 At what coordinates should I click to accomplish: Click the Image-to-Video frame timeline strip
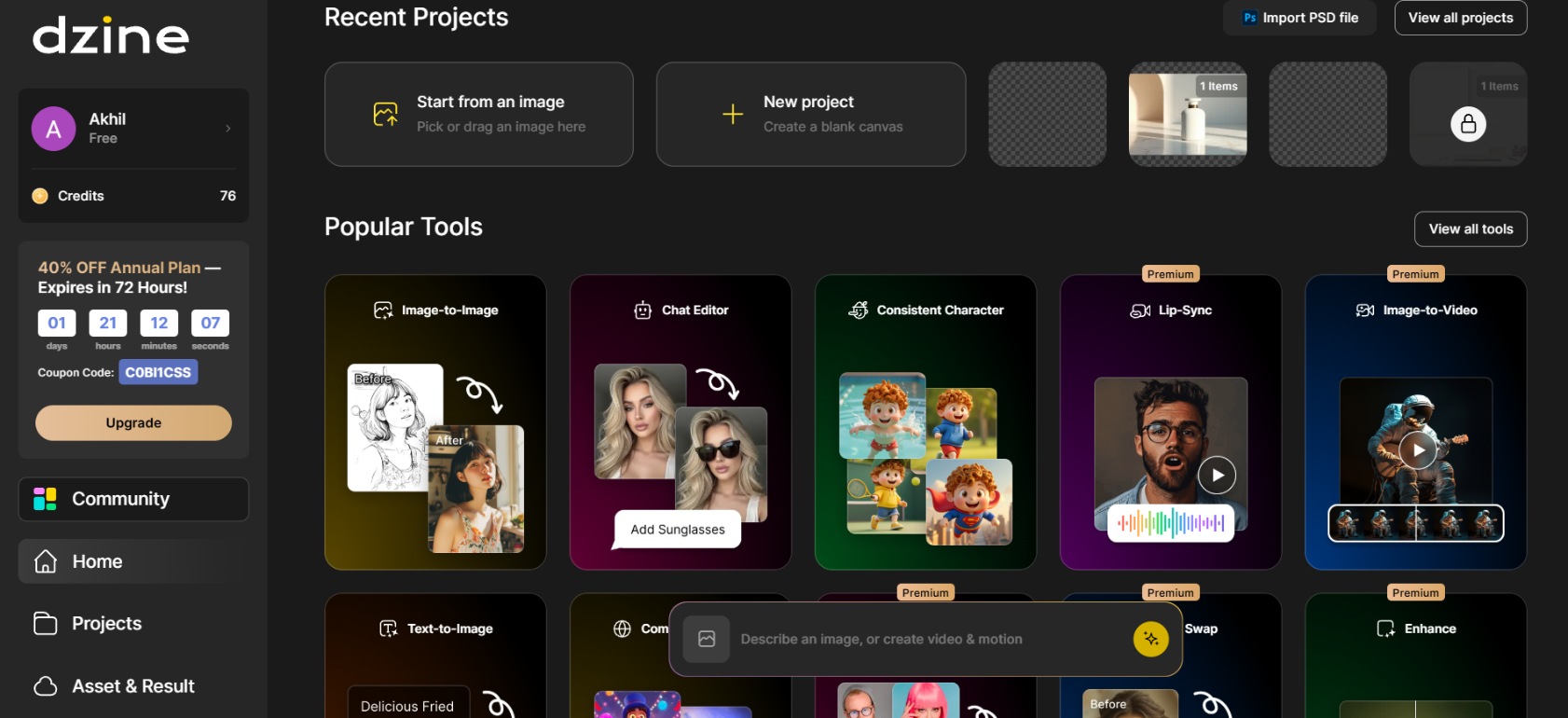pos(1416,523)
